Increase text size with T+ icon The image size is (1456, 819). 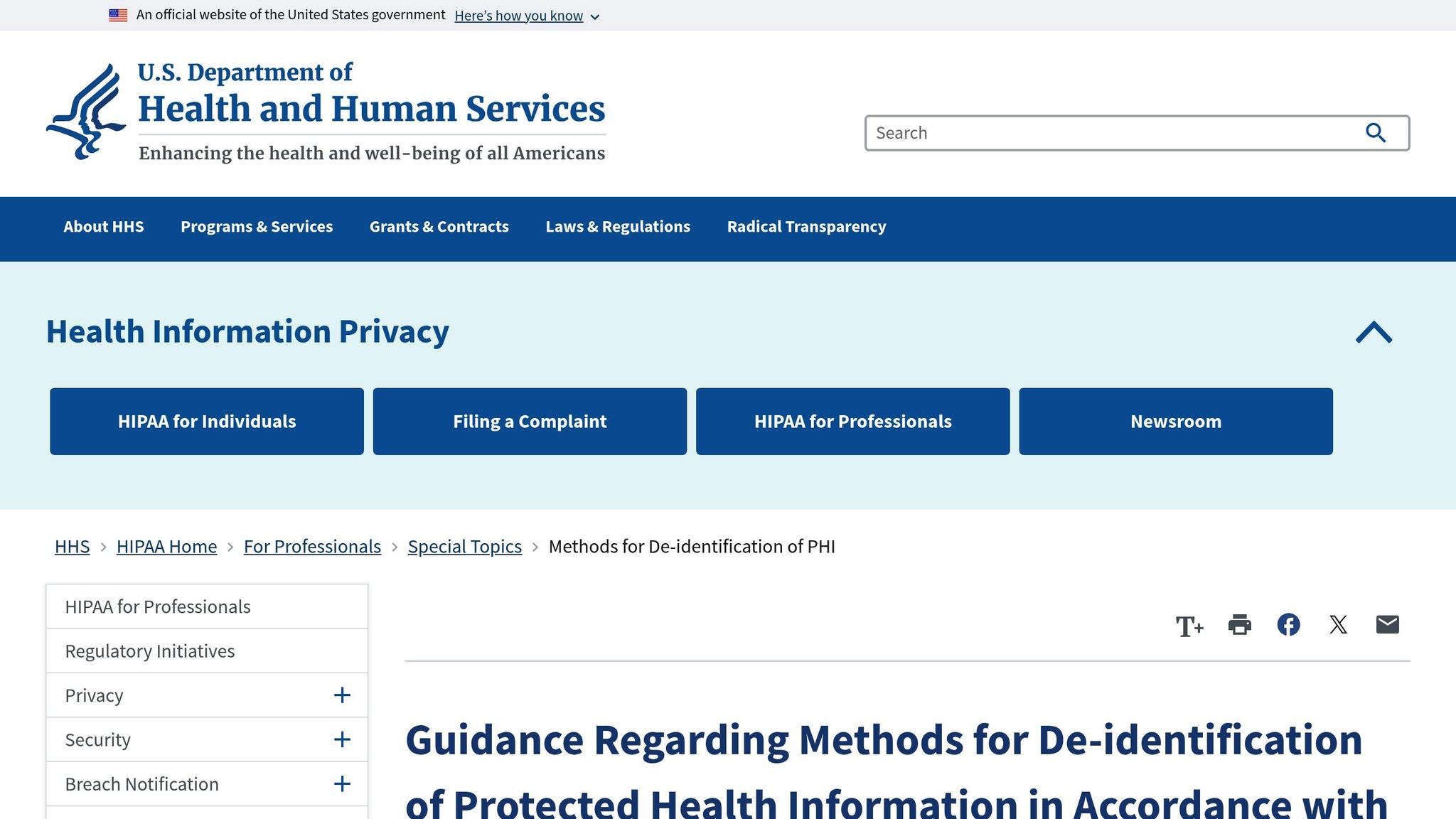[x=1189, y=626]
